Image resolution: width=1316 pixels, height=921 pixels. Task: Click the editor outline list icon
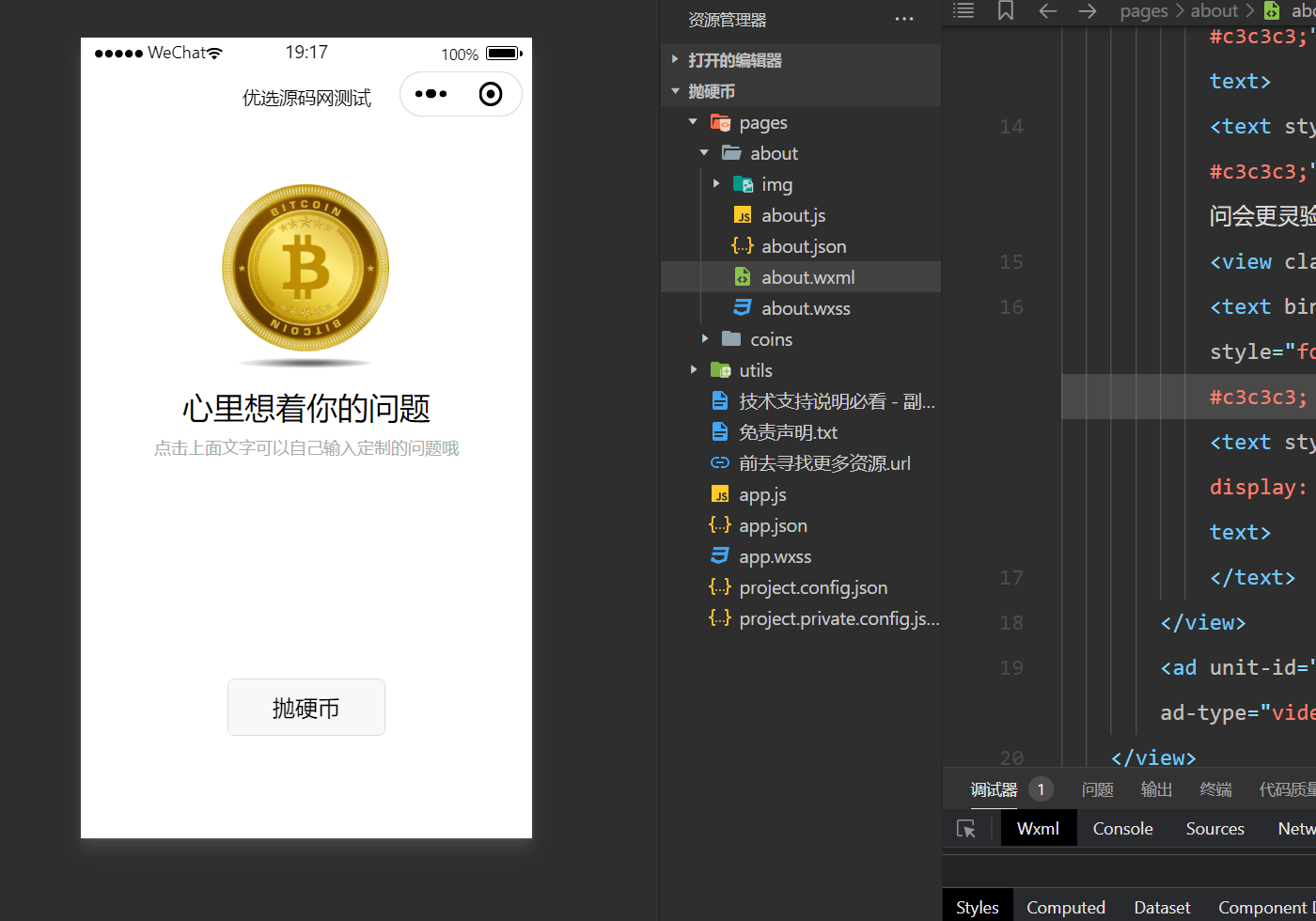click(x=963, y=10)
